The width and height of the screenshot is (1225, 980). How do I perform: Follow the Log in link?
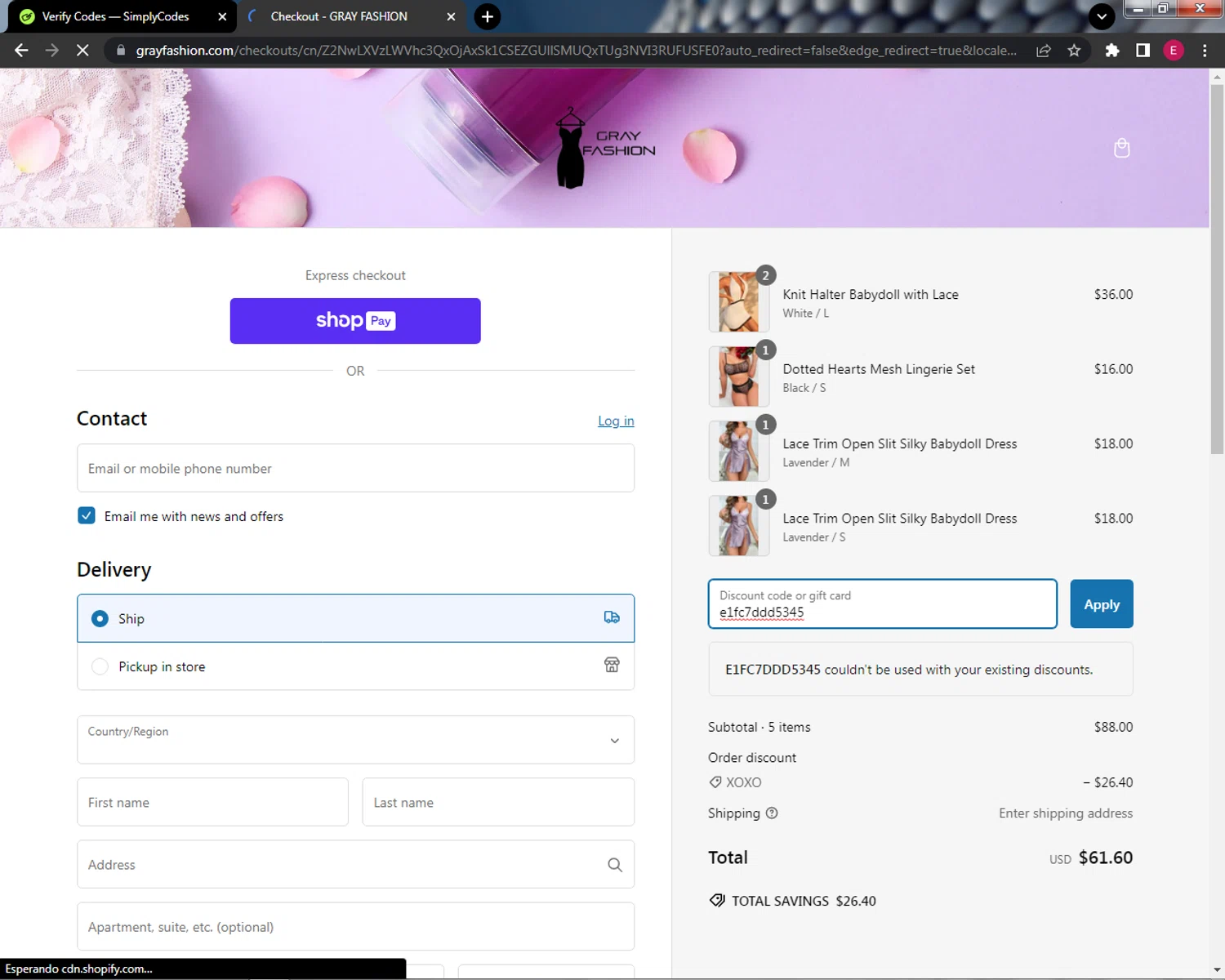pyautogui.click(x=616, y=421)
